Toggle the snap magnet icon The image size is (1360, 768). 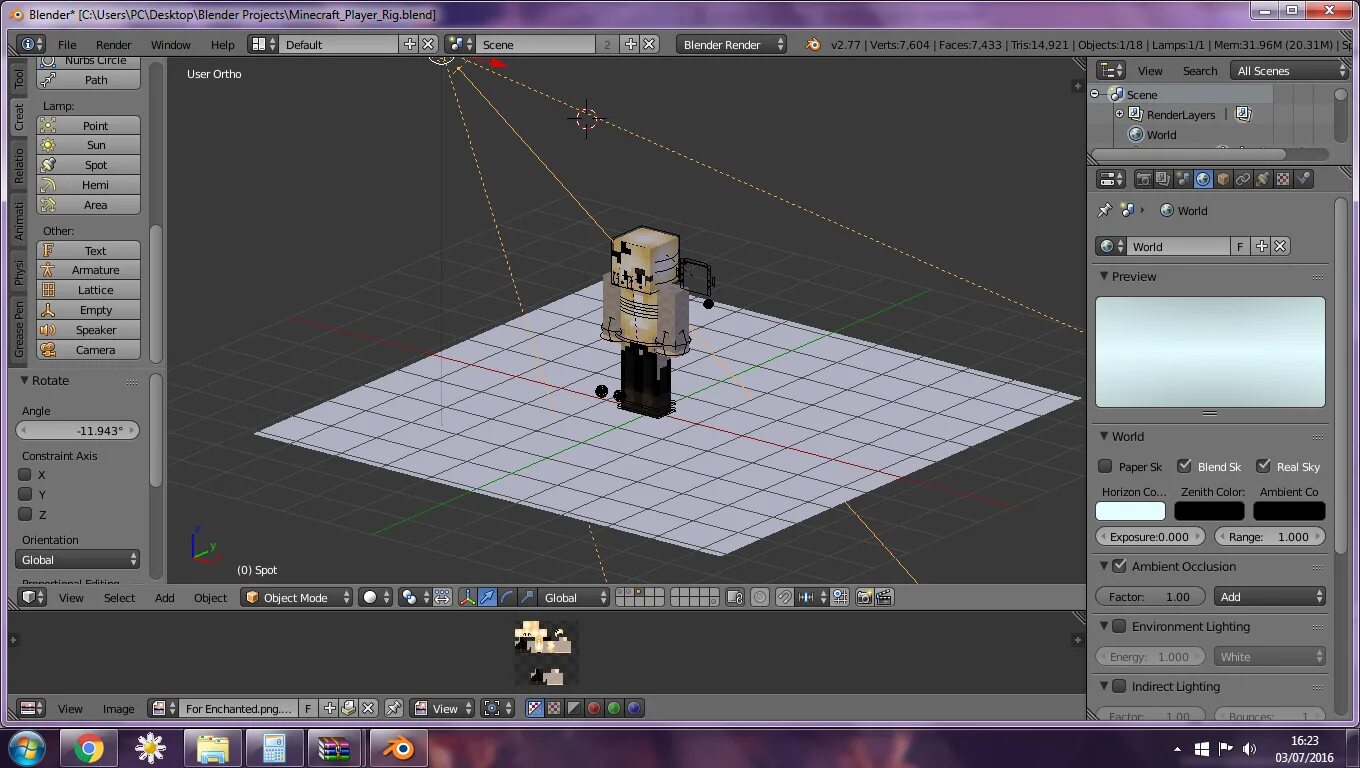click(786, 597)
